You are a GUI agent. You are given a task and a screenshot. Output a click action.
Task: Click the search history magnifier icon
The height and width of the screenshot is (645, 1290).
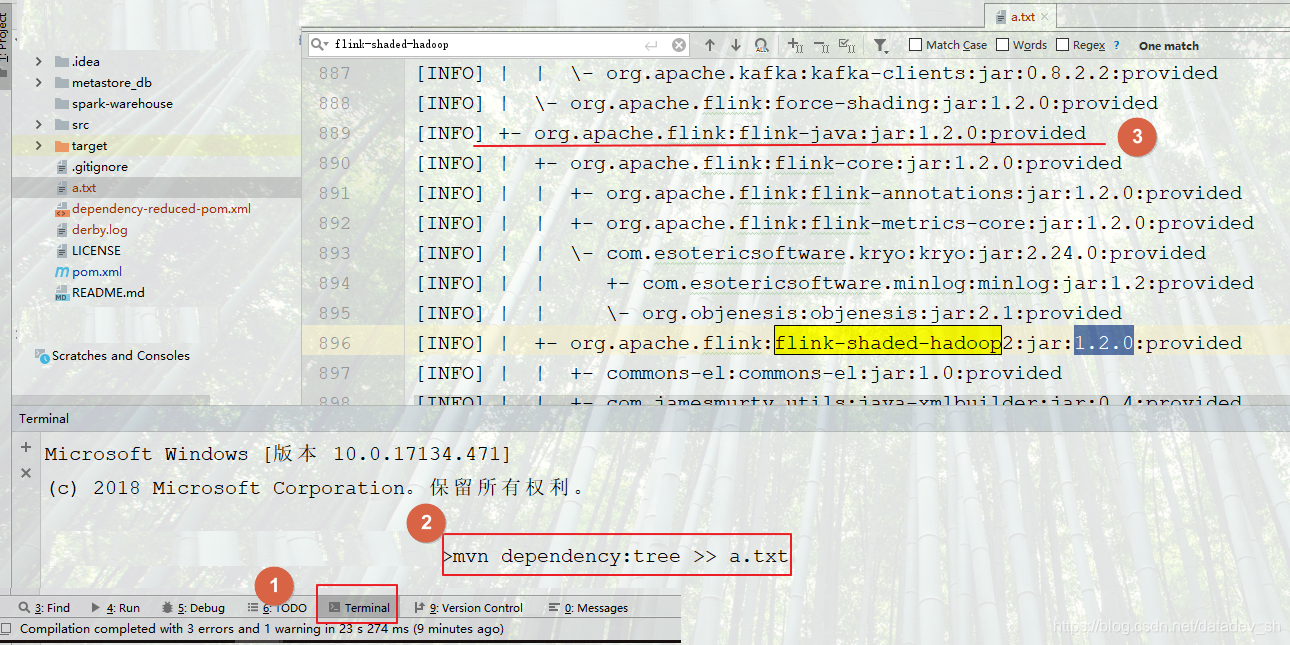tap(319, 45)
